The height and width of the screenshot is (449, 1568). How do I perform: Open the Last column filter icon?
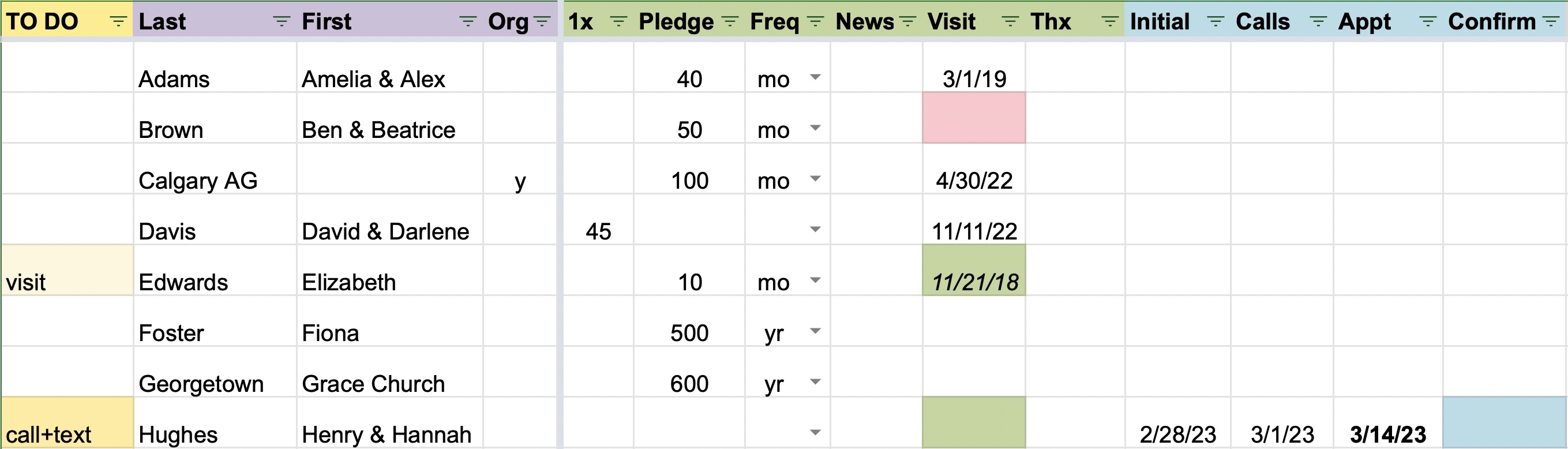click(x=280, y=22)
